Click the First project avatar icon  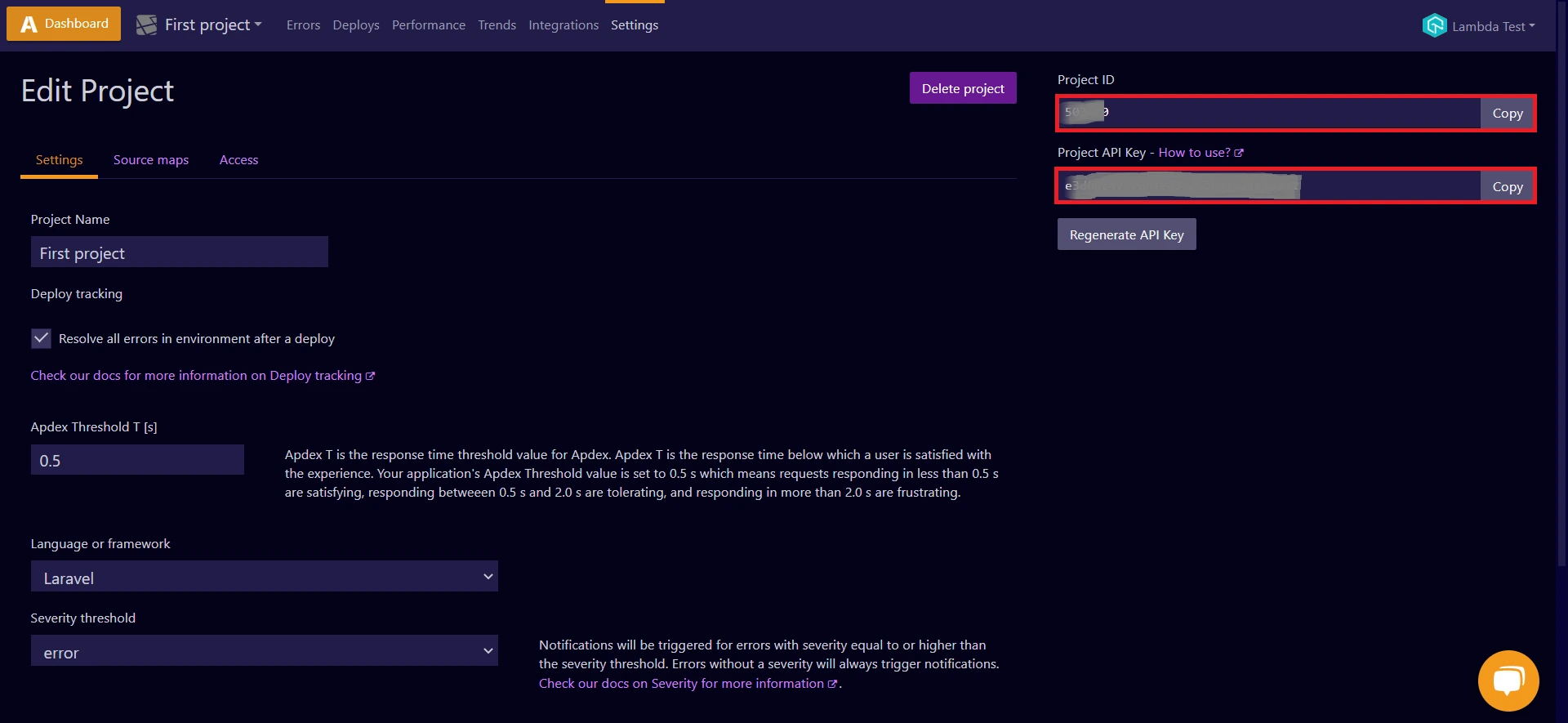pos(146,25)
